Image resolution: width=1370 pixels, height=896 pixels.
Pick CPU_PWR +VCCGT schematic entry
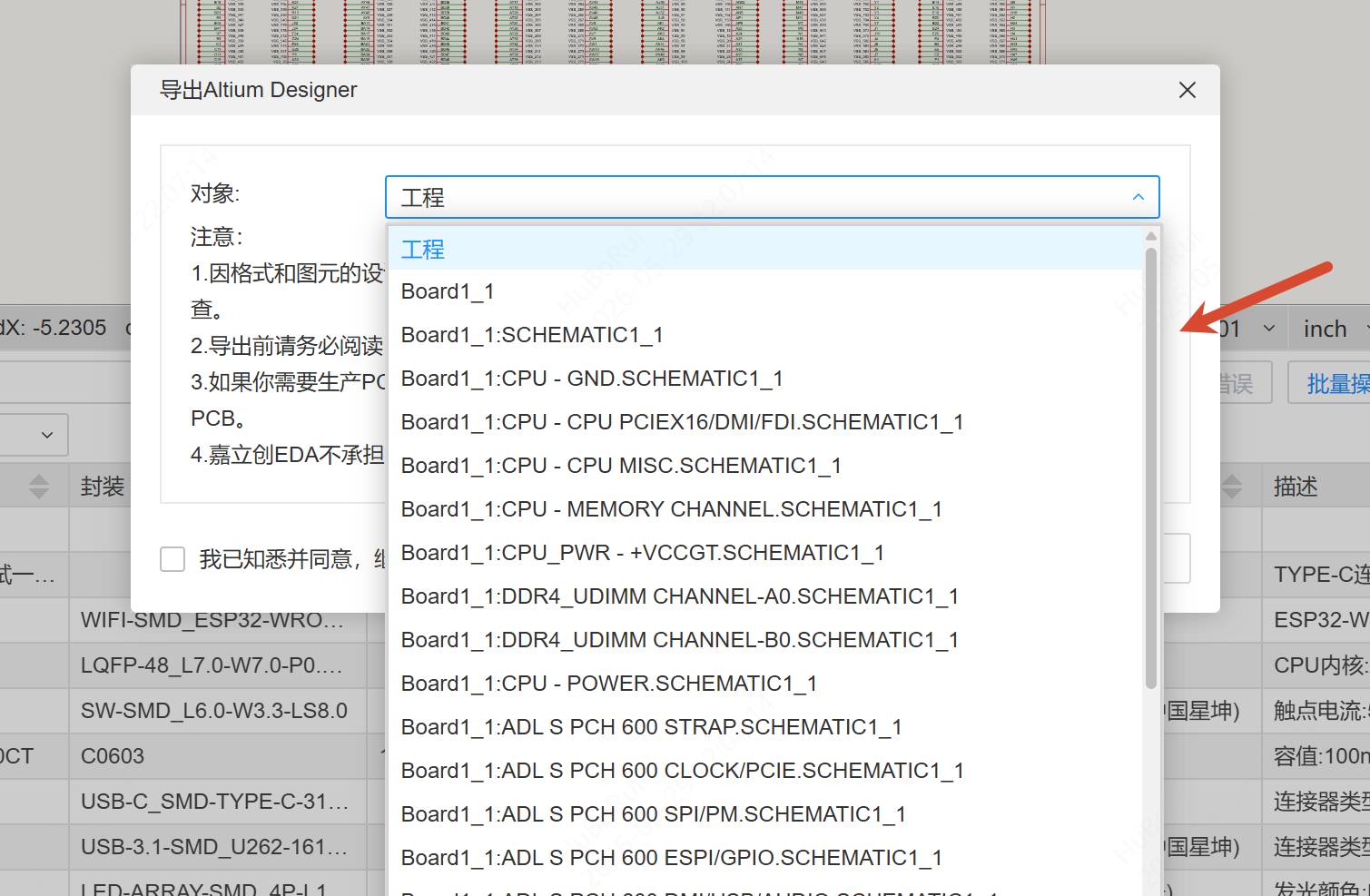point(764,553)
